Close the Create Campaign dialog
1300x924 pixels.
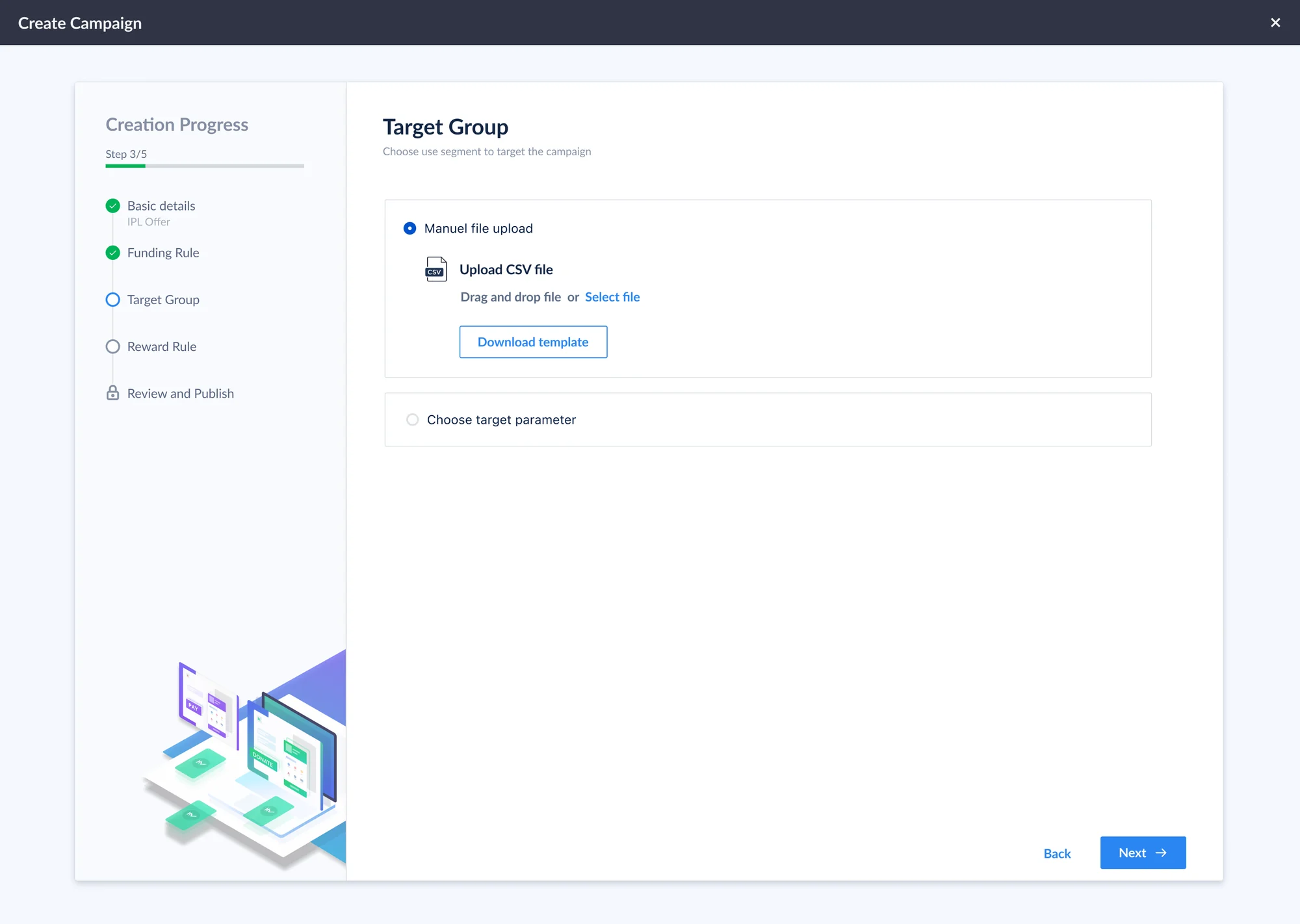pos(1275,23)
